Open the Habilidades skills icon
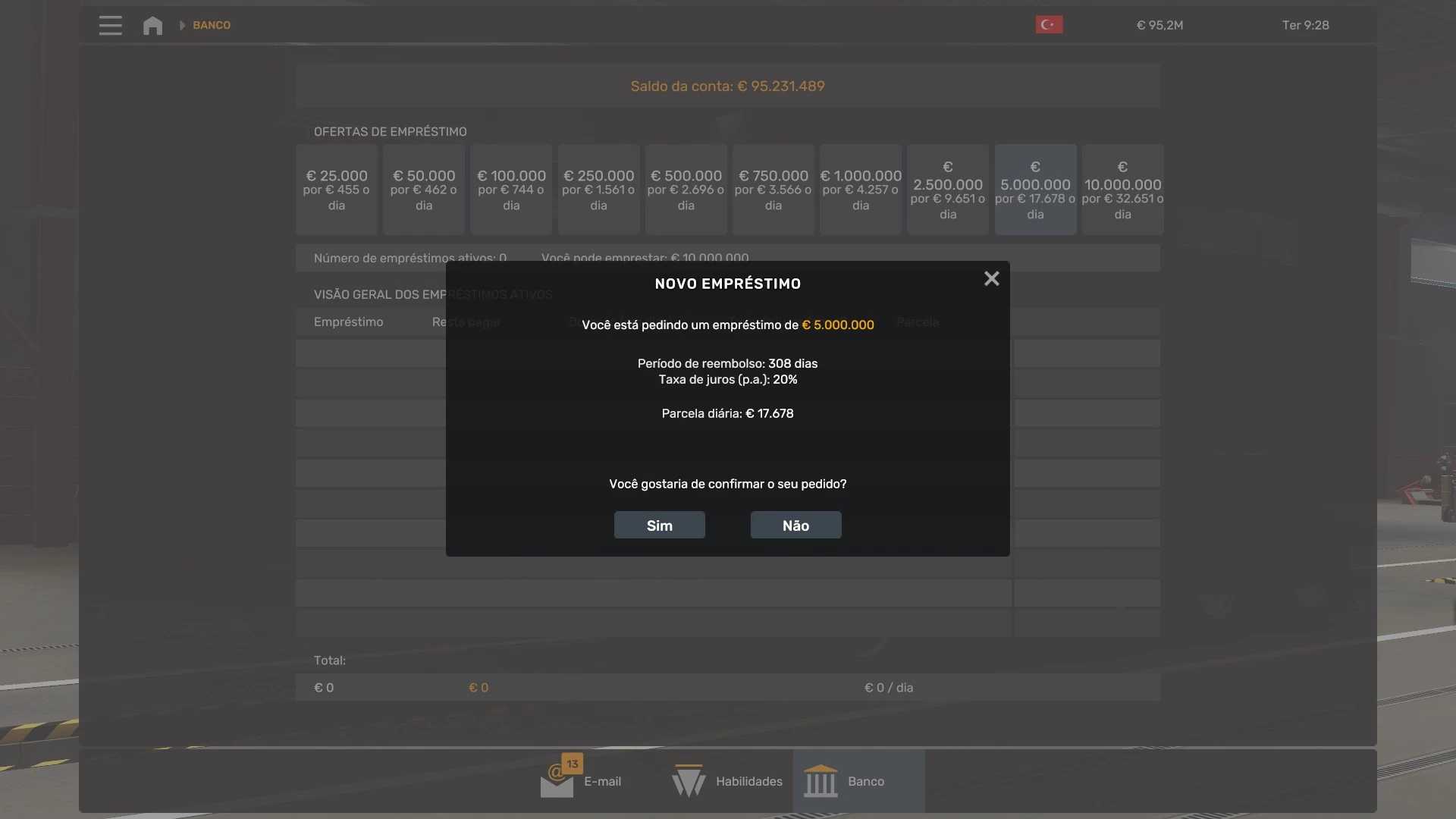The image size is (1456, 819). 689,781
